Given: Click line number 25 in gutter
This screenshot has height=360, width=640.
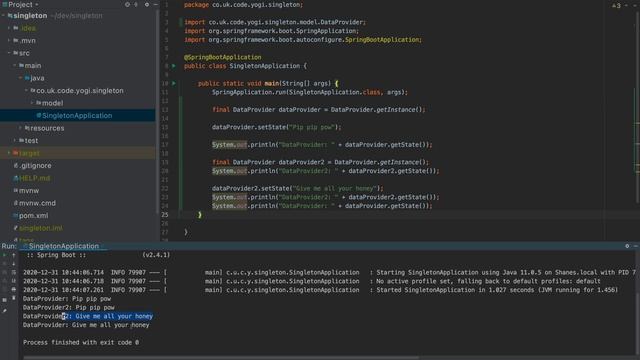Looking at the screenshot, I should coord(164,215).
